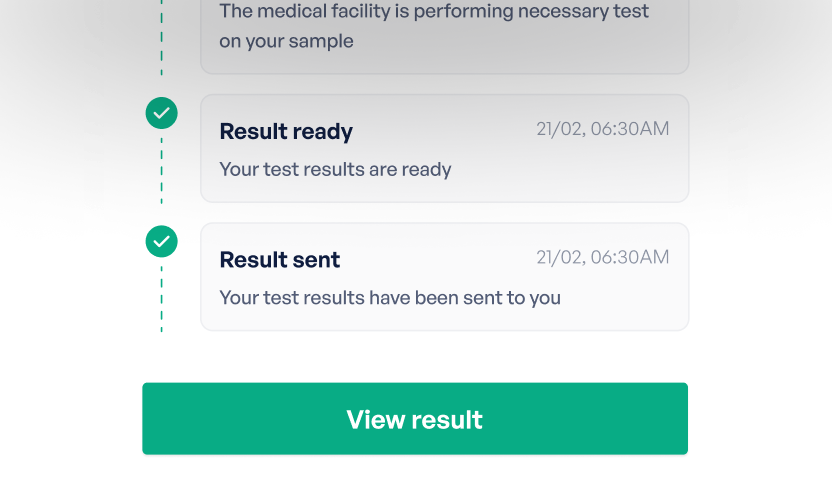Click the "Result ready" heading

pyautogui.click(x=286, y=131)
